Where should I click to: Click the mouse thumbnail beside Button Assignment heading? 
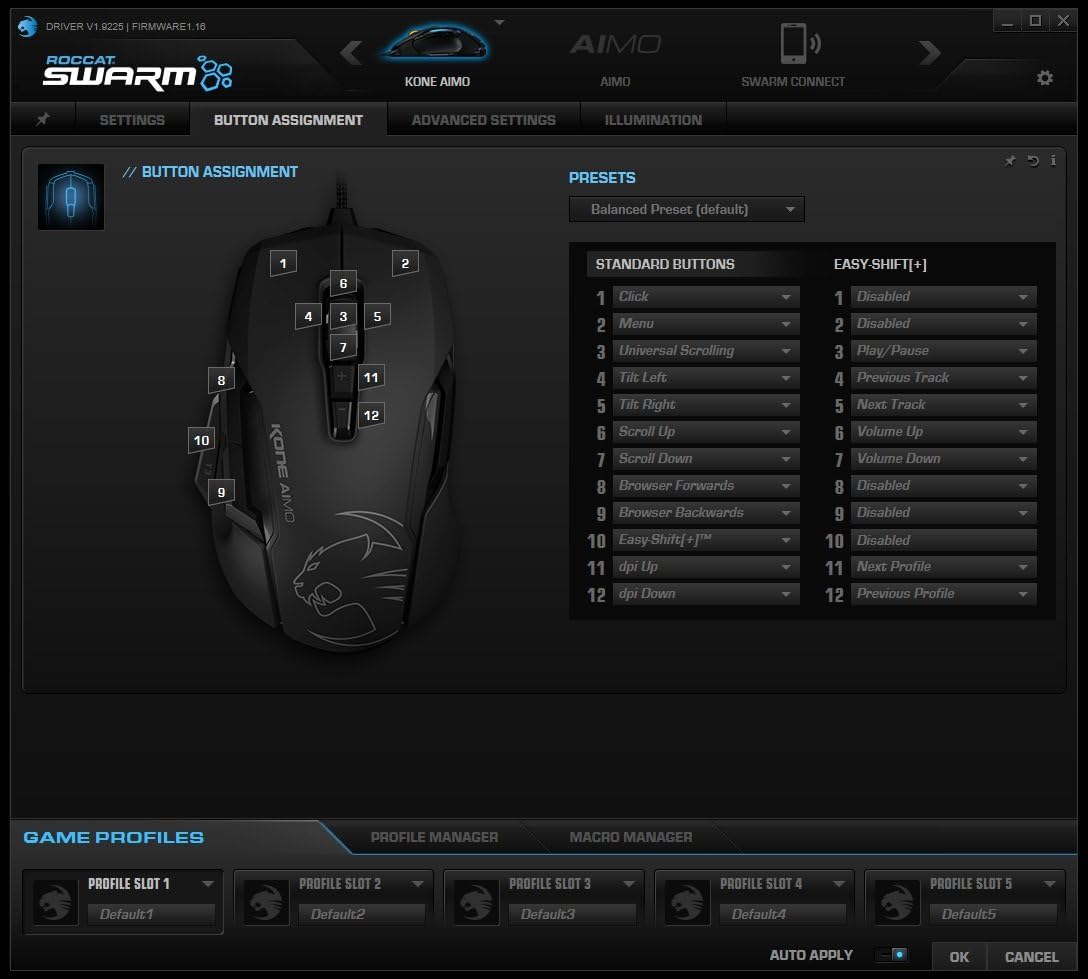click(x=71, y=197)
